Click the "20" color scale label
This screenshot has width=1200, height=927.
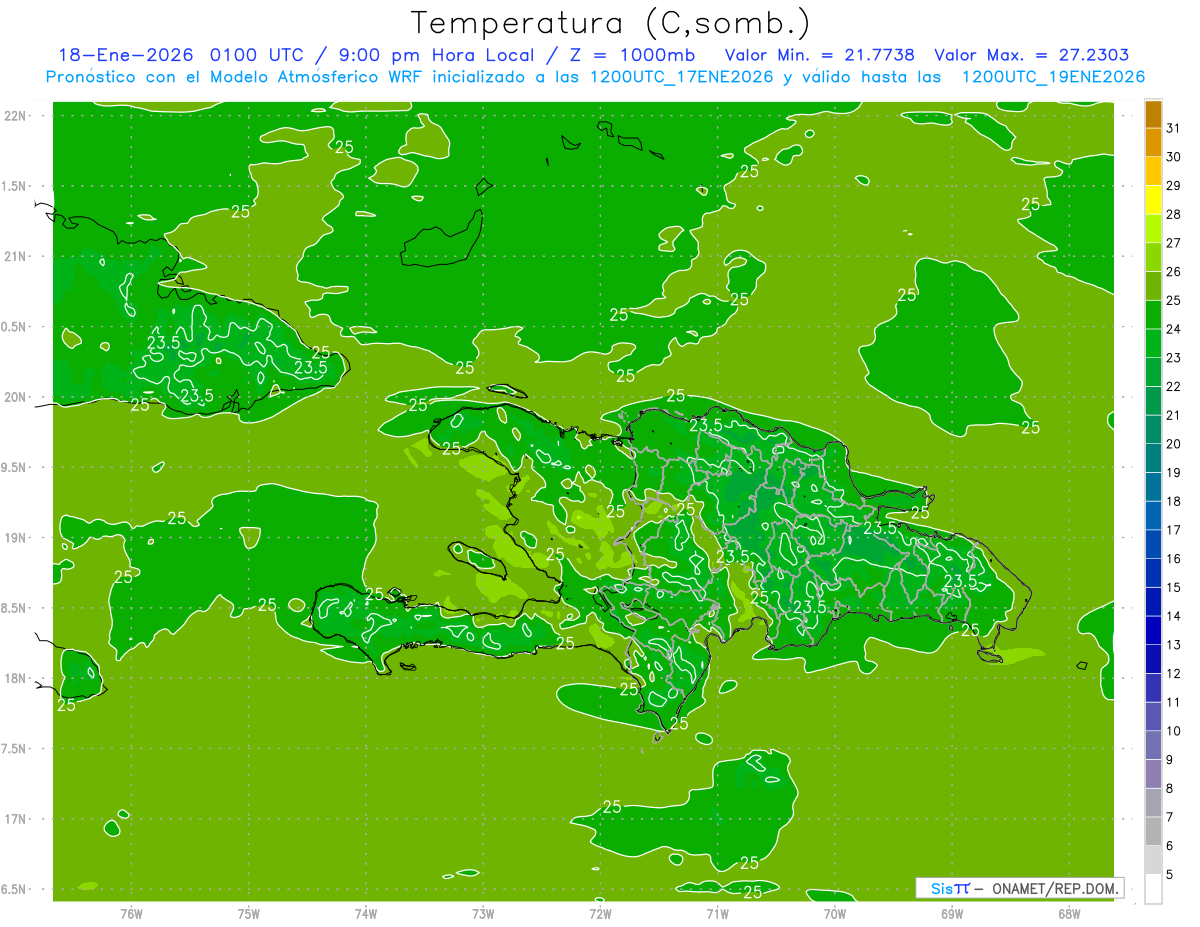[x=1173, y=444]
